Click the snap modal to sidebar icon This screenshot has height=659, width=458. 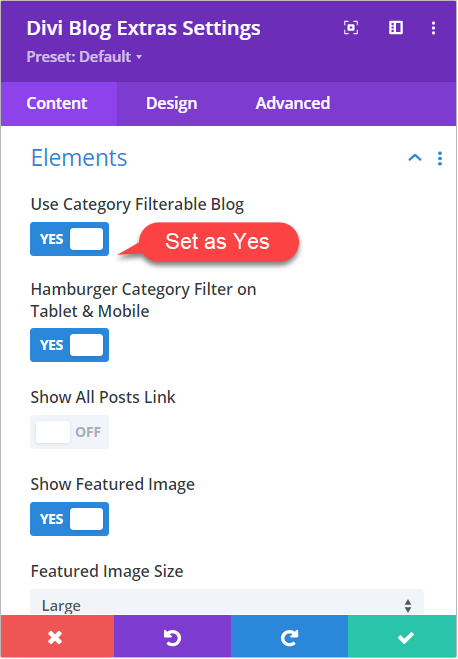click(x=396, y=28)
